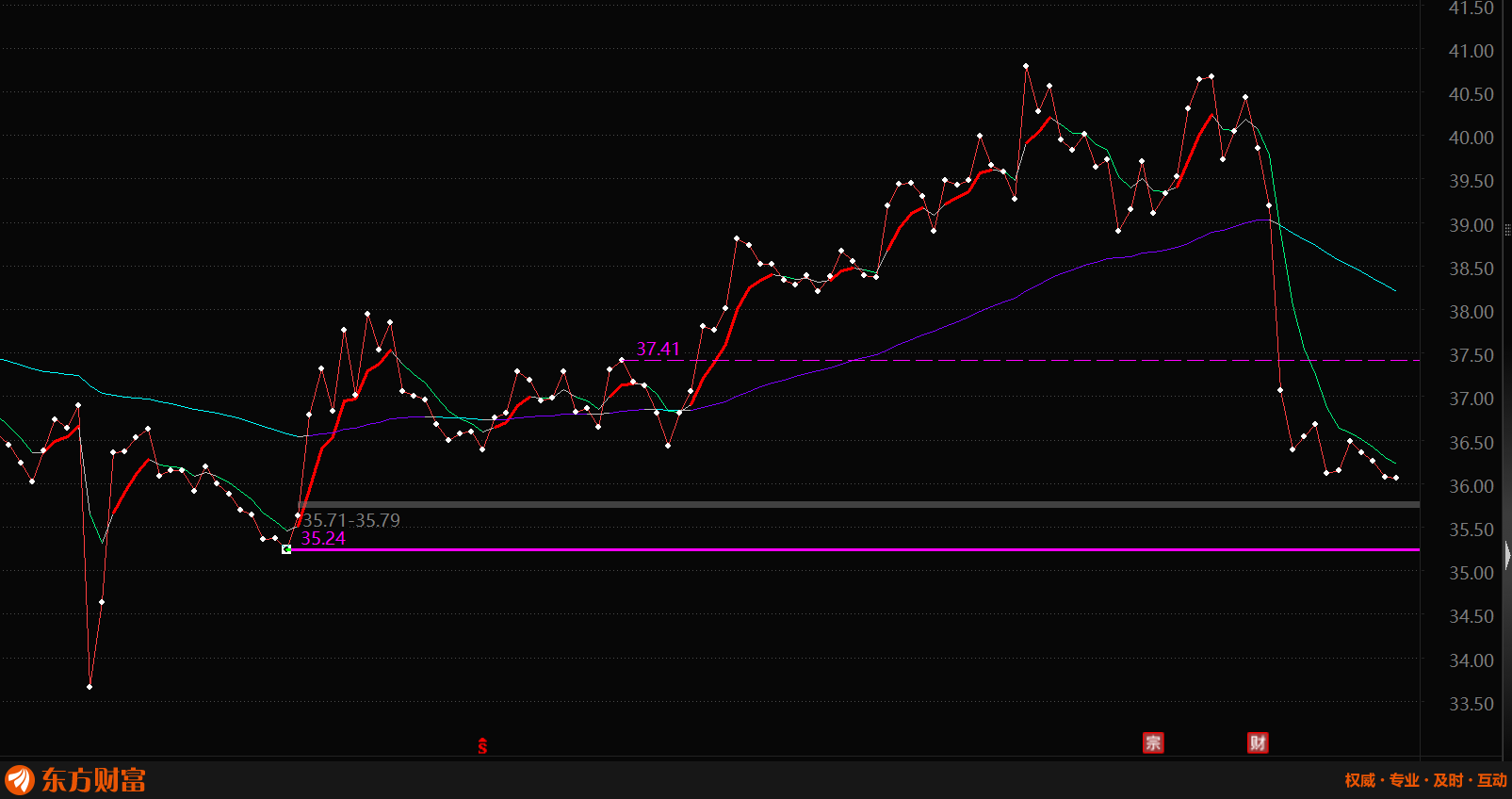
Task: Click the 35.50 price axis label
Action: click(1471, 530)
